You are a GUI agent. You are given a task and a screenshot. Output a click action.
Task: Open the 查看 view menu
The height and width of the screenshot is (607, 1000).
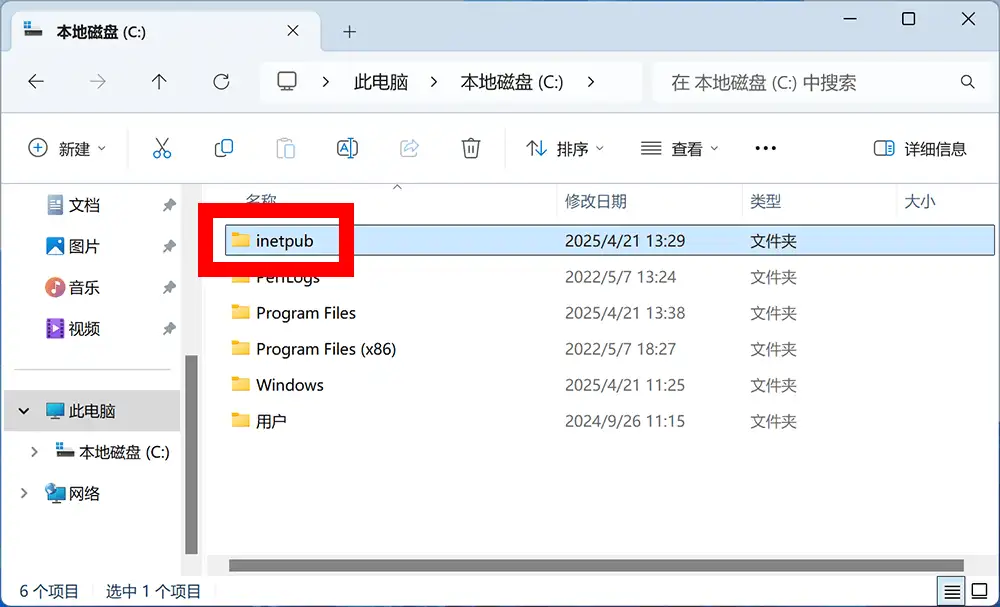point(680,148)
